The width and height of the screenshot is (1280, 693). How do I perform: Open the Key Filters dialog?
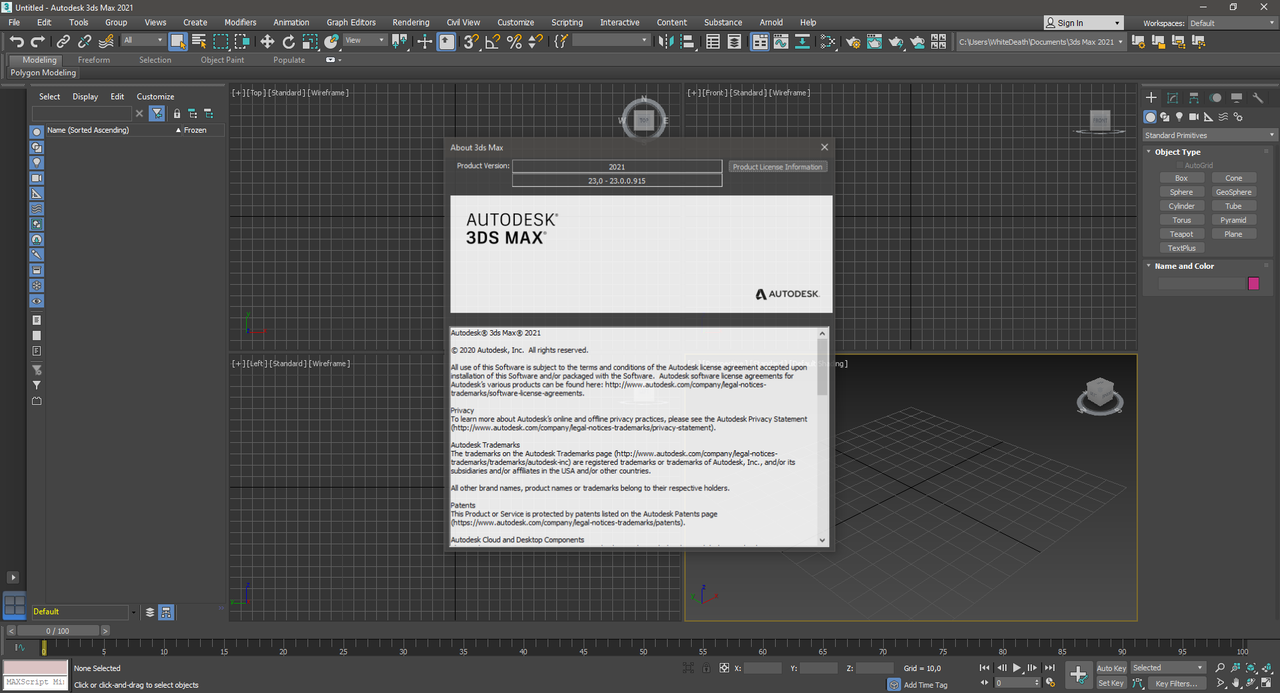click(1175, 684)
